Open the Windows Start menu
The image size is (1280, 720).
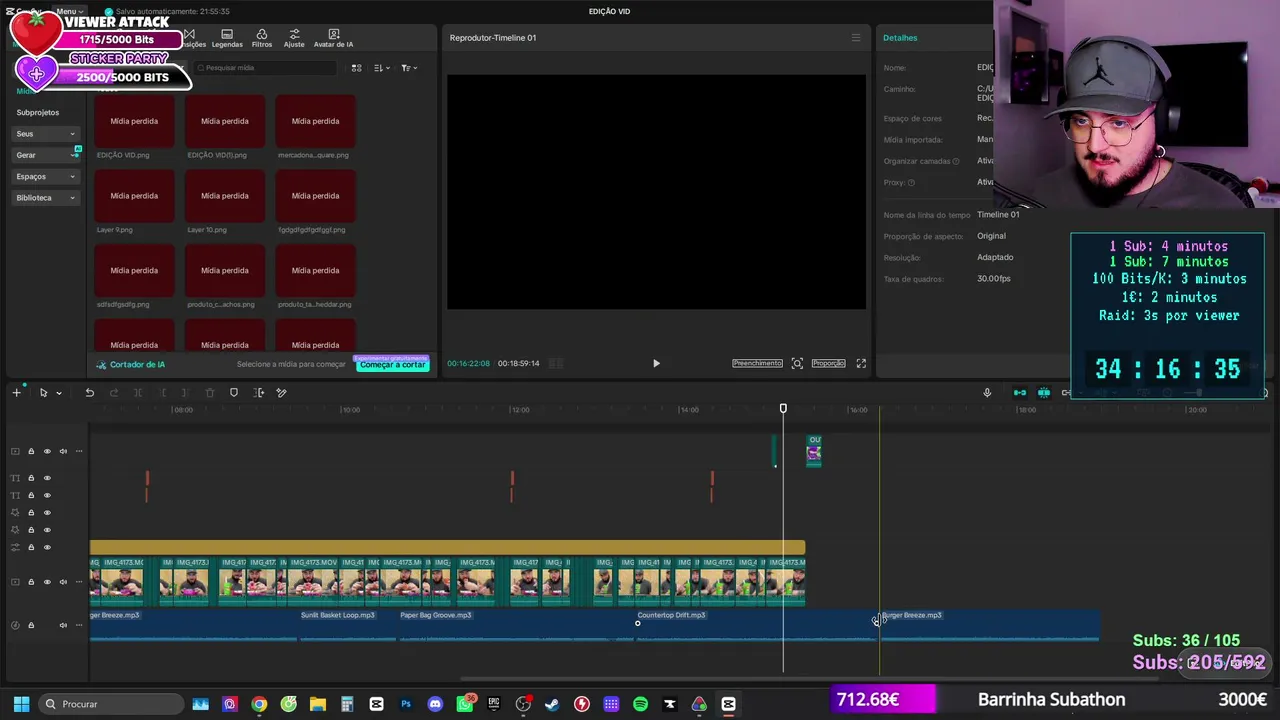click(x=21, y=704)
